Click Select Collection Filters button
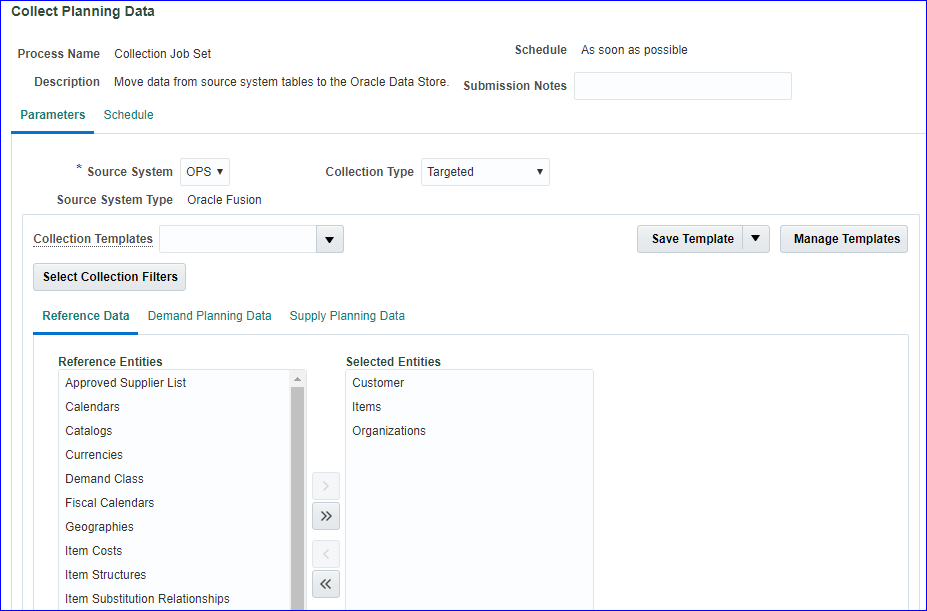This screenshot has height=611, width=927. pyautogui.click(x=110, y=277)
